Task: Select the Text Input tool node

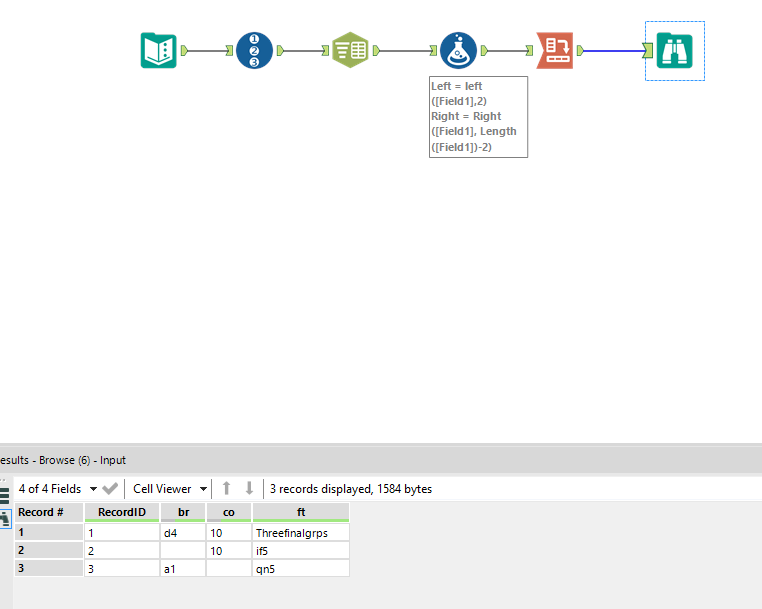Action: click(158, 51)
